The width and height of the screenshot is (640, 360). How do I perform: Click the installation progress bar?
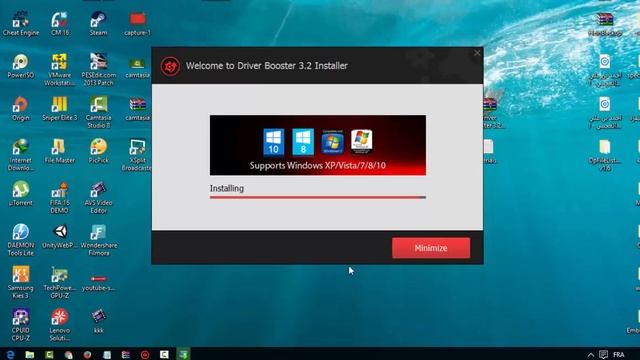click(318, 197)
